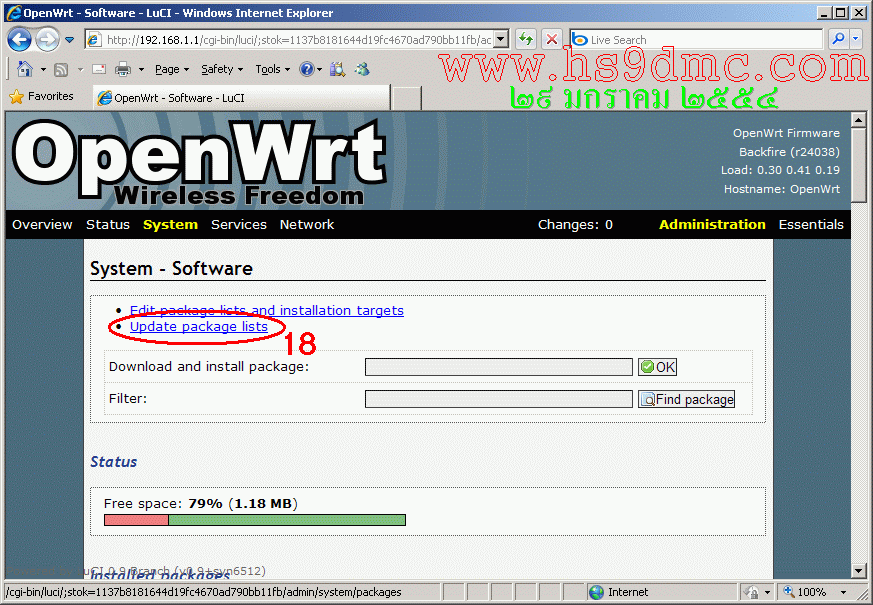Image resolution: width=873 pixels, height=605 pixels.
Task: Open the Services navigation item
Action: pyautogui.click(x=239, y=224)
